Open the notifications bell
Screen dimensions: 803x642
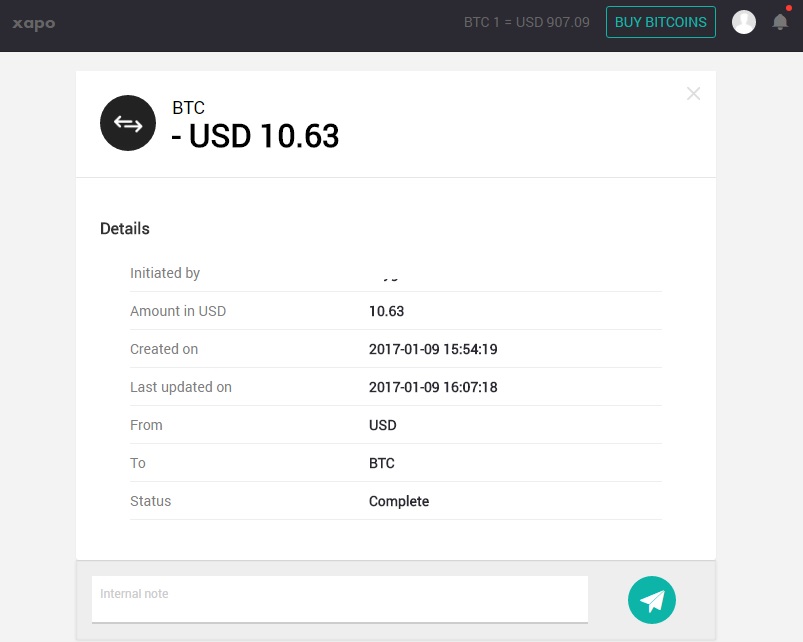(x=780, y=22)
